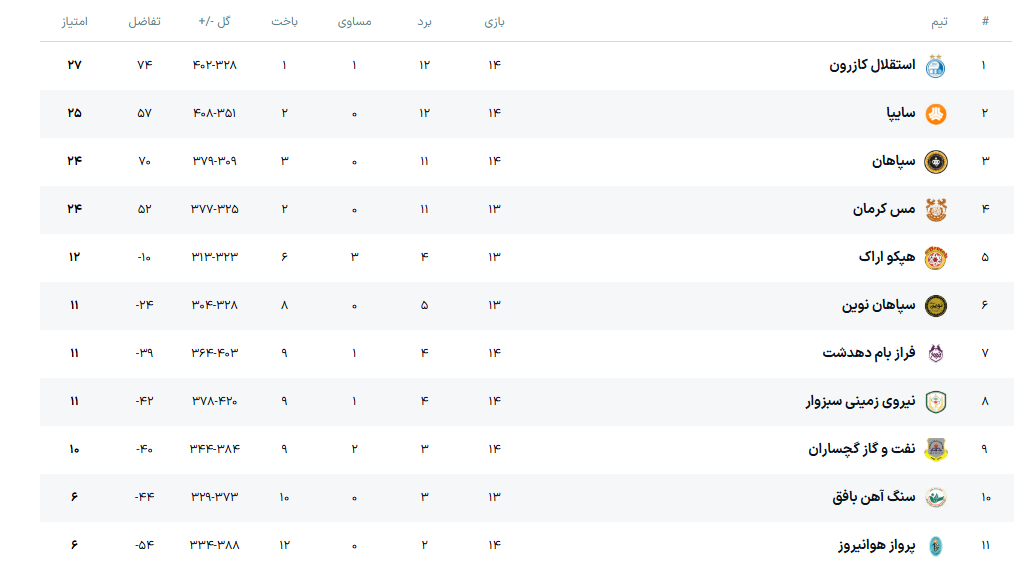Open the استقلال کازرون team name link

(872, 66)
